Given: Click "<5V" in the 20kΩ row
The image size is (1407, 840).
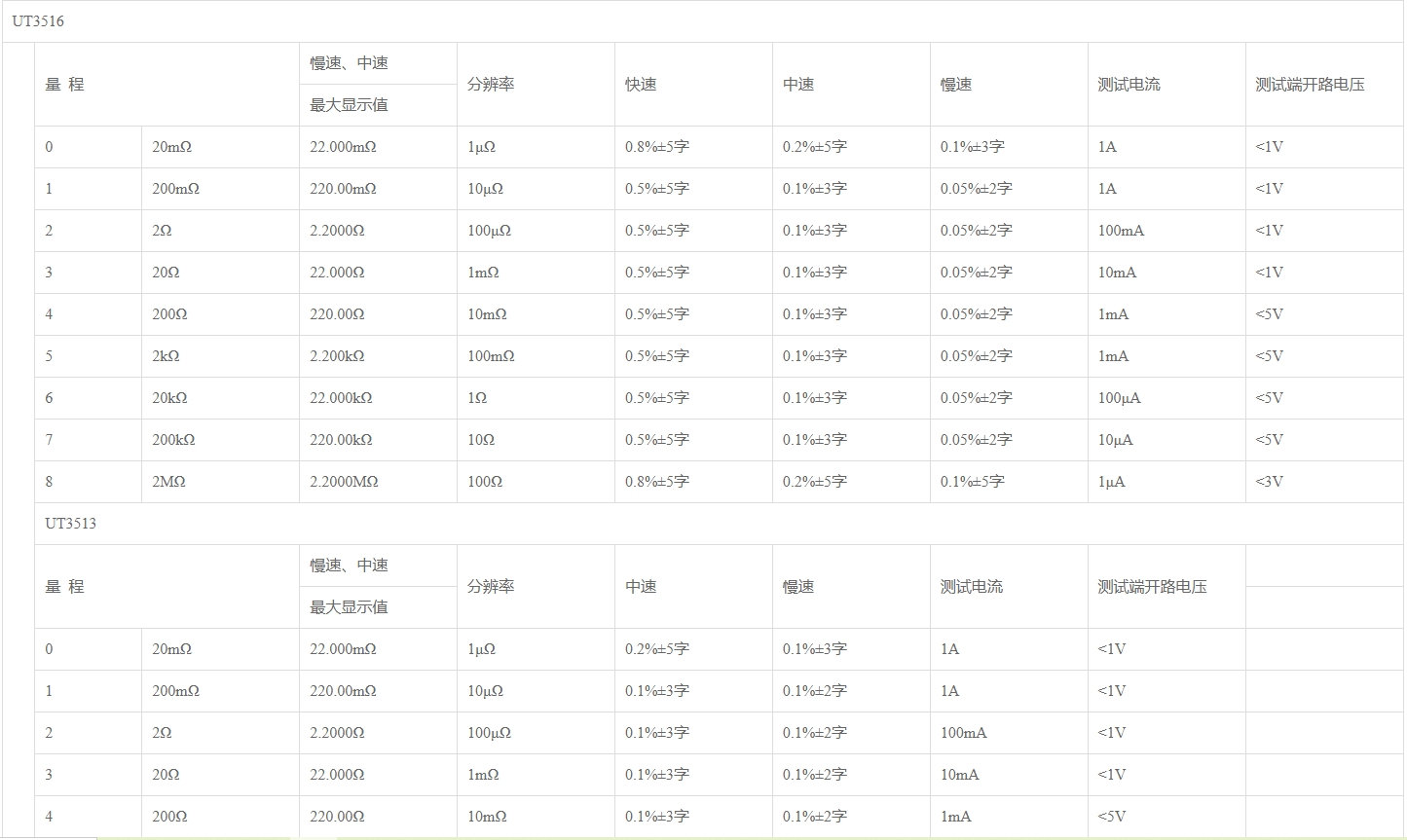Looking at the screenshot, I should (x=1270, y=398).
